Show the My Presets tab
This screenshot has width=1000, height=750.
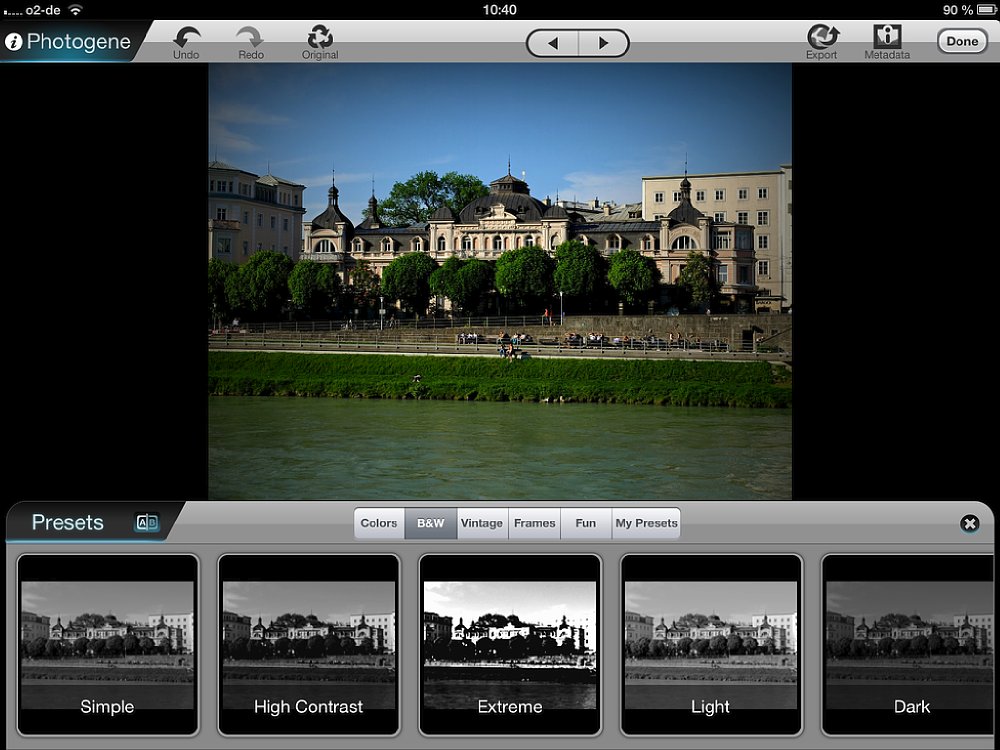646,523
